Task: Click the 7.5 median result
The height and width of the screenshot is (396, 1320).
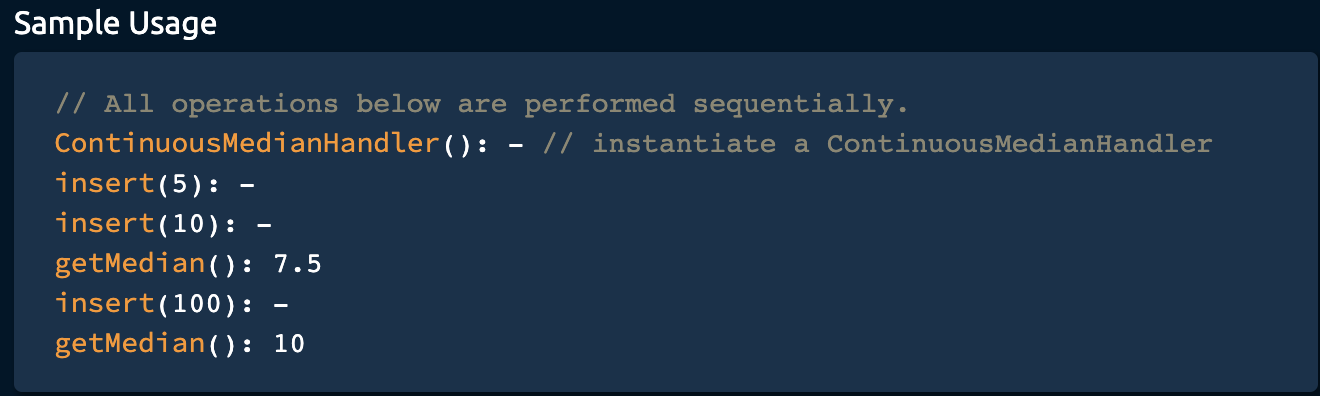Action: click(x=297, y=264)
